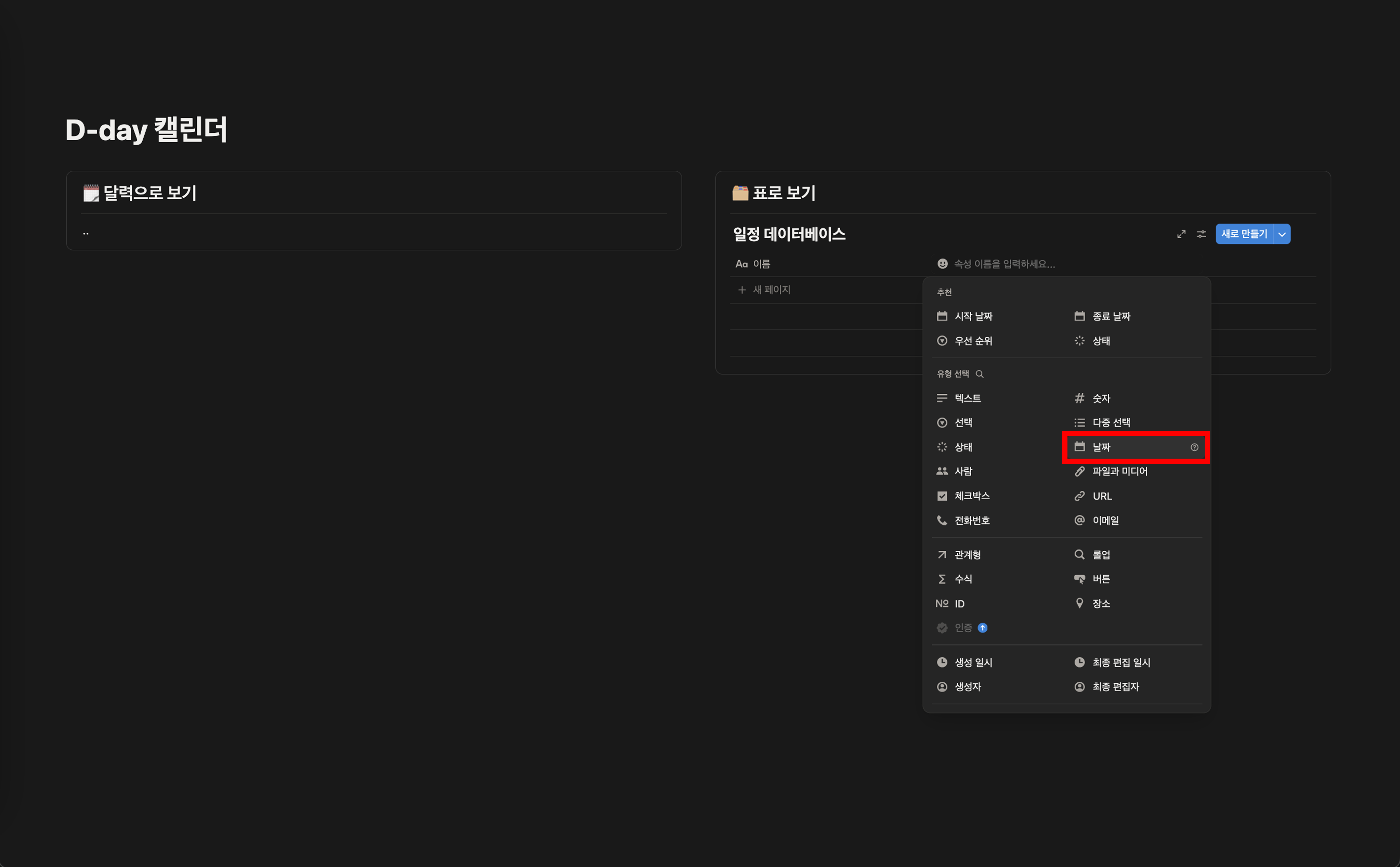The width and height of the screenshot is (1400, 867).
Task: Choose the 상태 status type under 유형 선택
Action: (963, 447)
